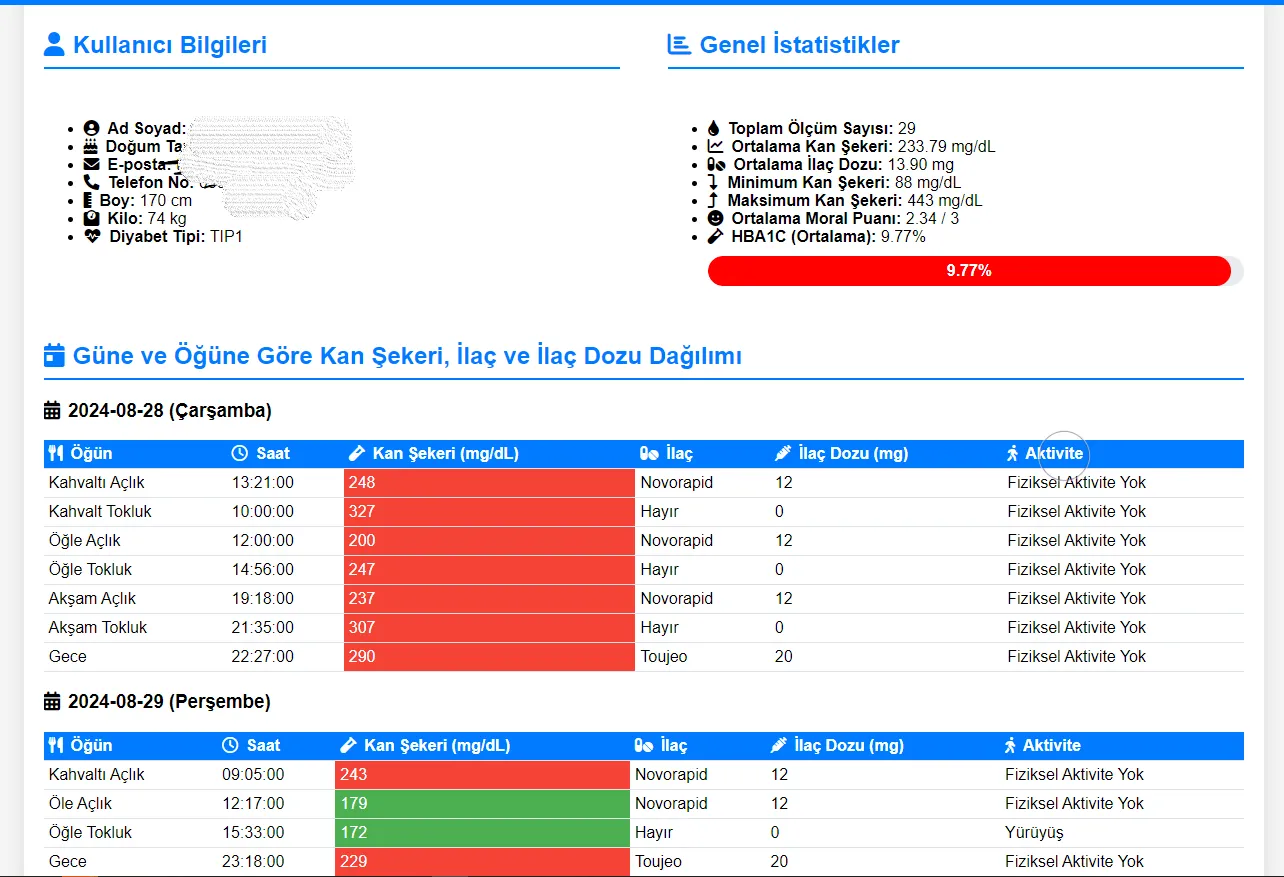The height and width of the screenshot is (877, 1284).
Task: Click the vial icon in second table's Kan Şekeri header
Action: click(x=348, y=746)
